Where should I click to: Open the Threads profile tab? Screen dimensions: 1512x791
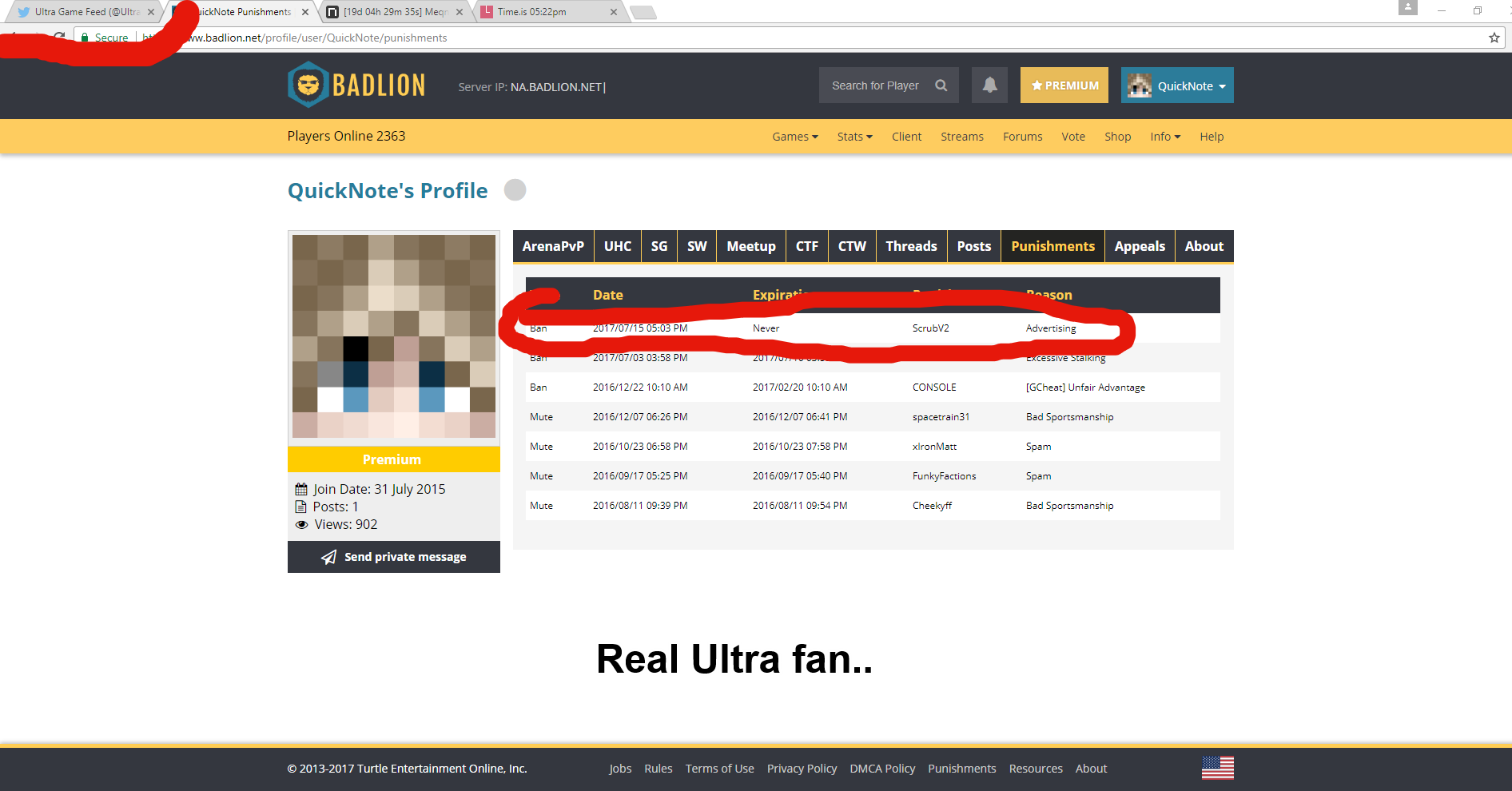coord(912,246)
